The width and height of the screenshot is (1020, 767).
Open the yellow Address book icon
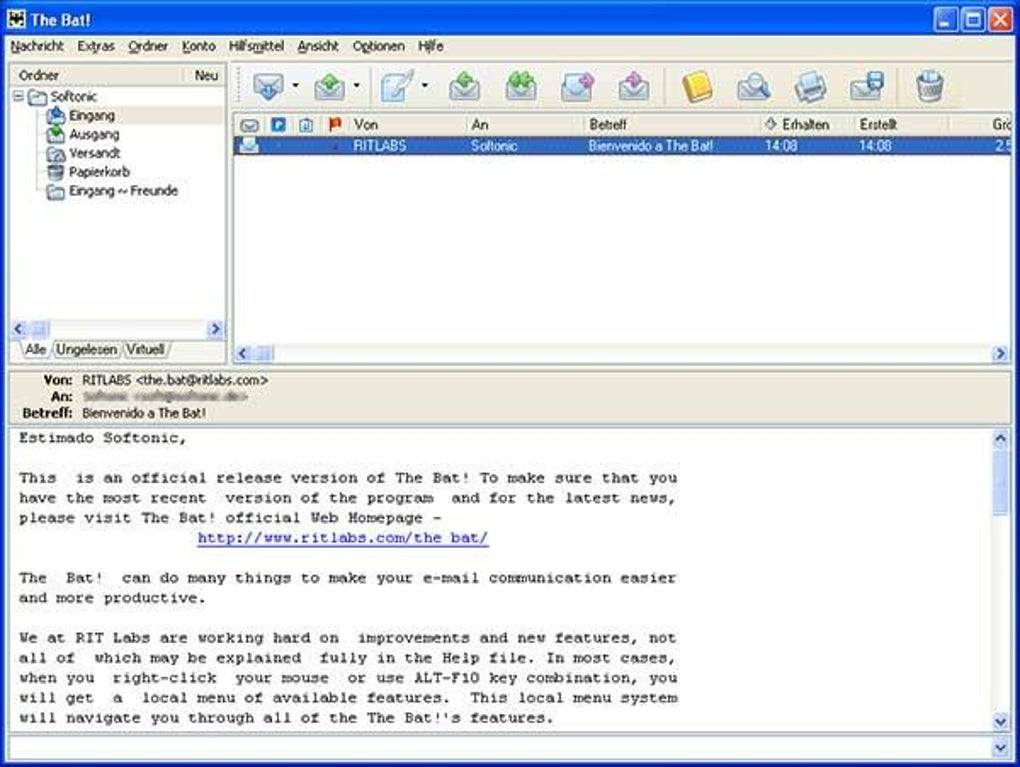click(x=697, y=87)
